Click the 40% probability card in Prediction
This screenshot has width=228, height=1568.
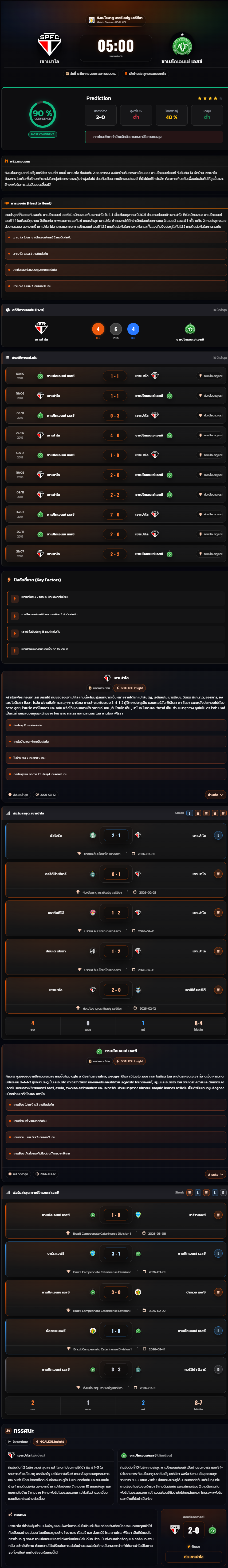(171, 114)
